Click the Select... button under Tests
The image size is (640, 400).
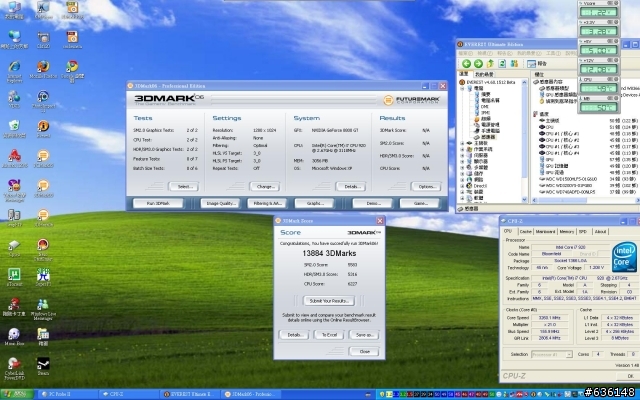point(184,187)
